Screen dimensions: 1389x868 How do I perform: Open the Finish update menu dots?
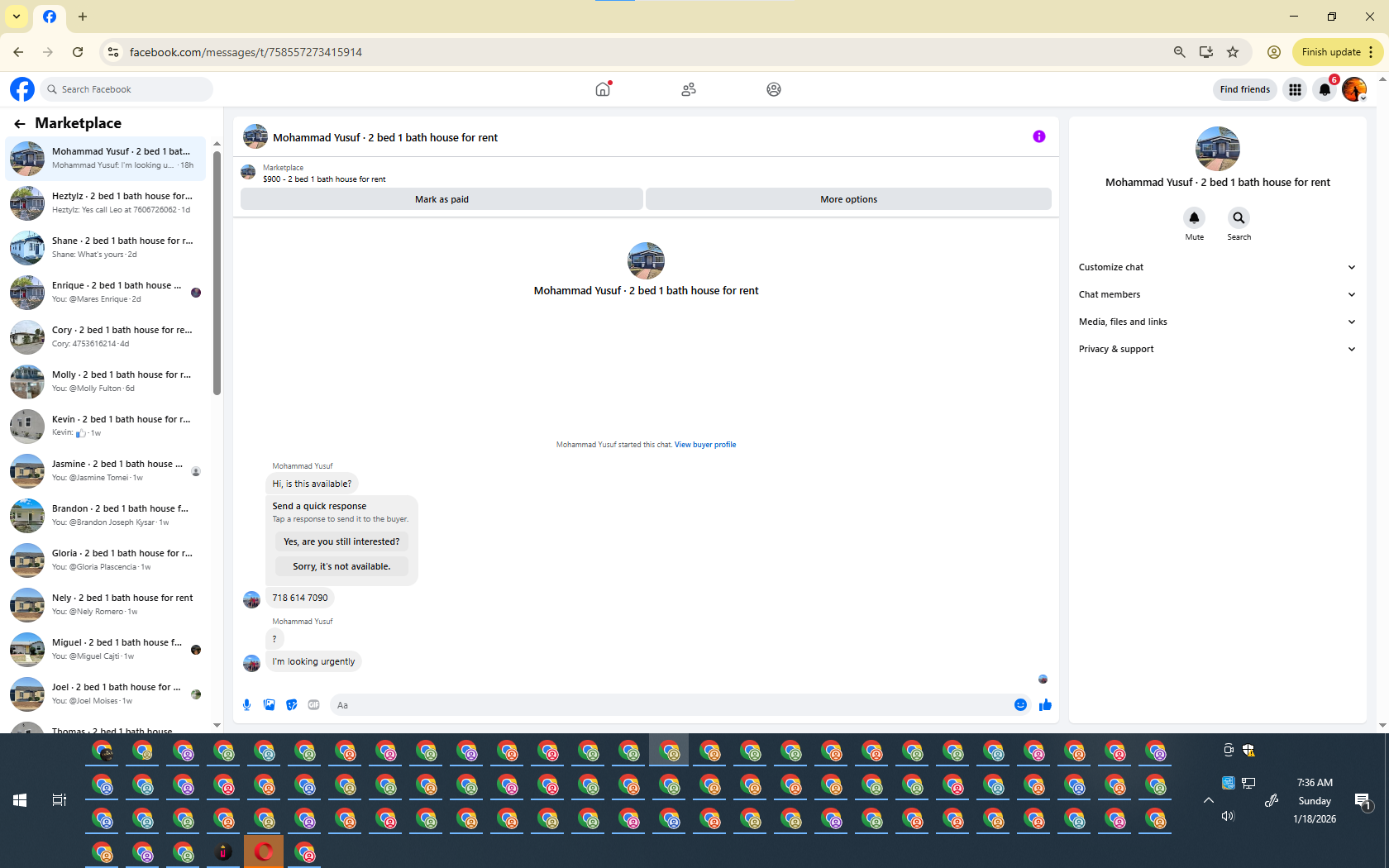point(1371,52)
